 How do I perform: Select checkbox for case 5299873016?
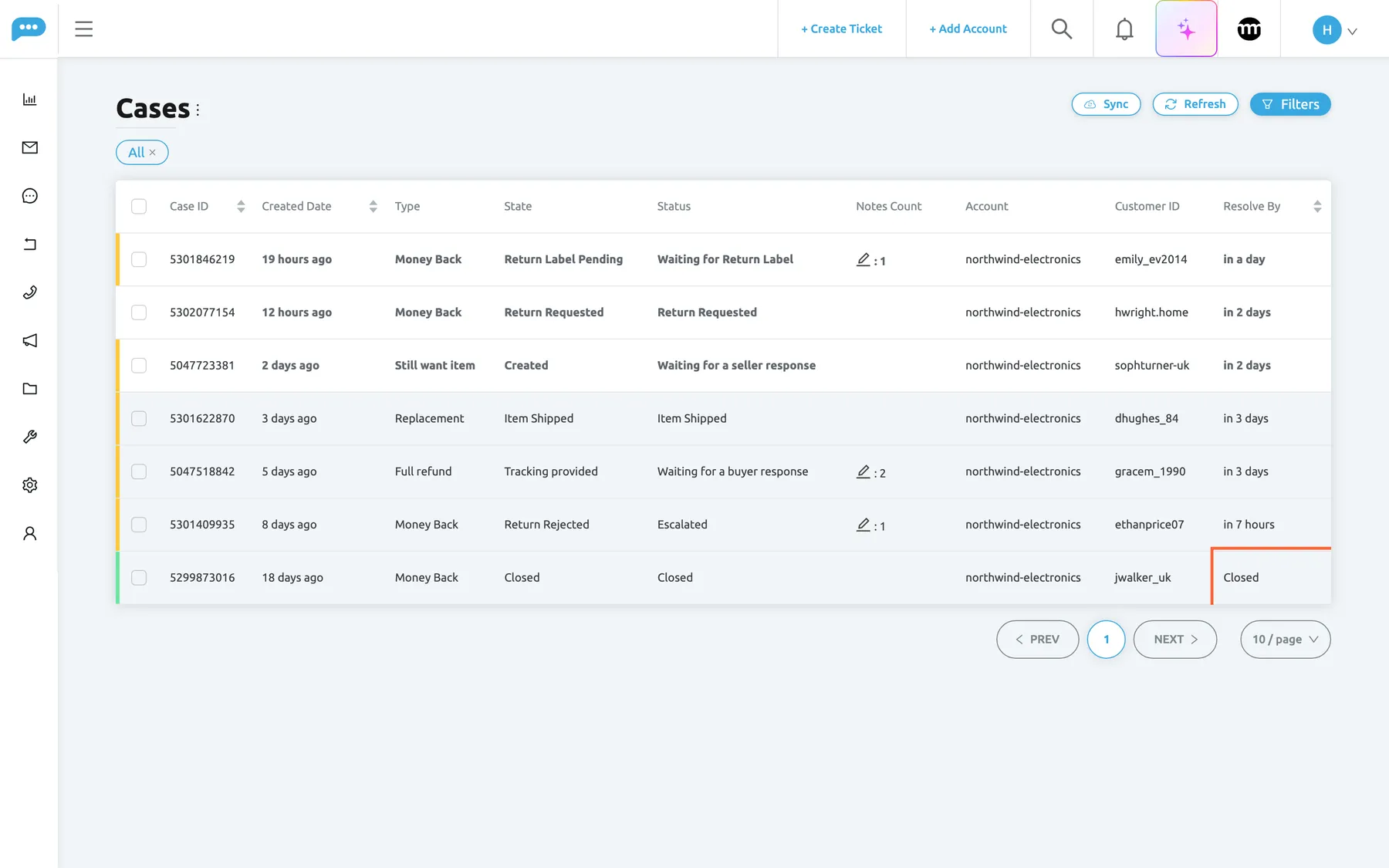coord(139,577)
